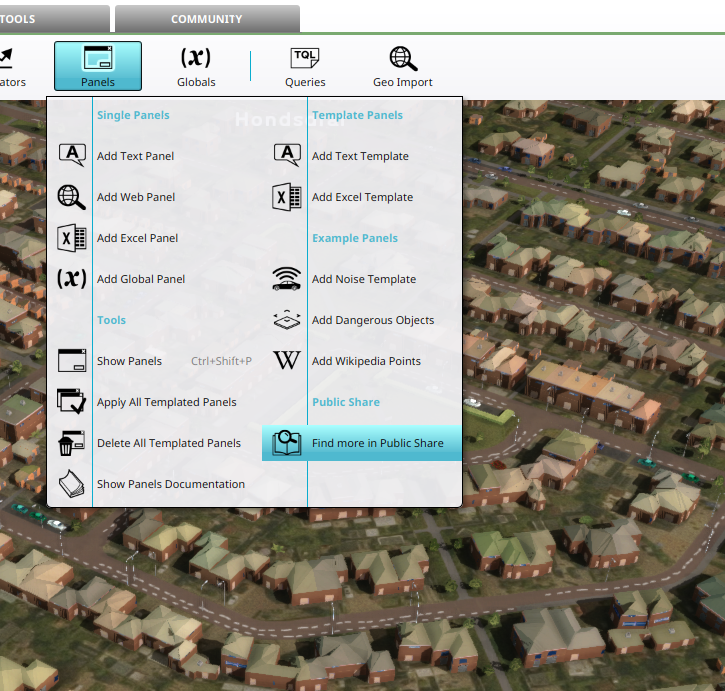Choose Find more in Public Share
Screen dimensions: 725x691
(377, 443)
